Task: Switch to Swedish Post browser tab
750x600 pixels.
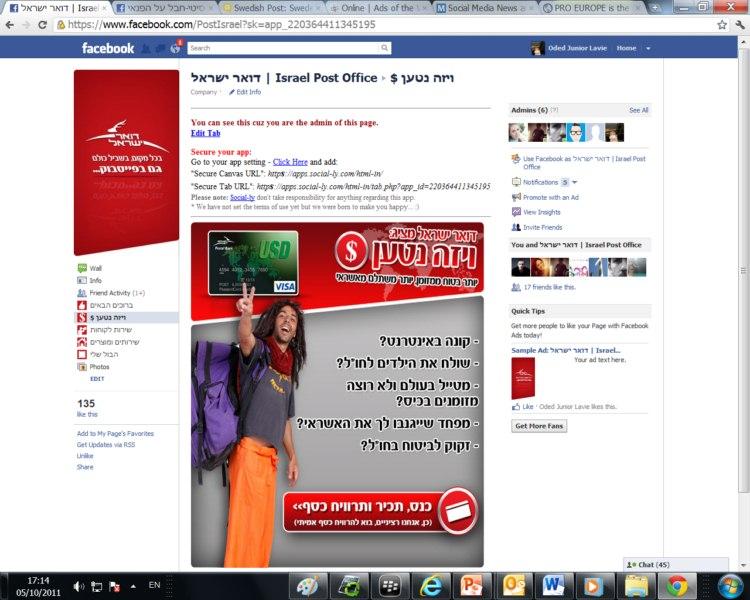Action: click(272, 8)
